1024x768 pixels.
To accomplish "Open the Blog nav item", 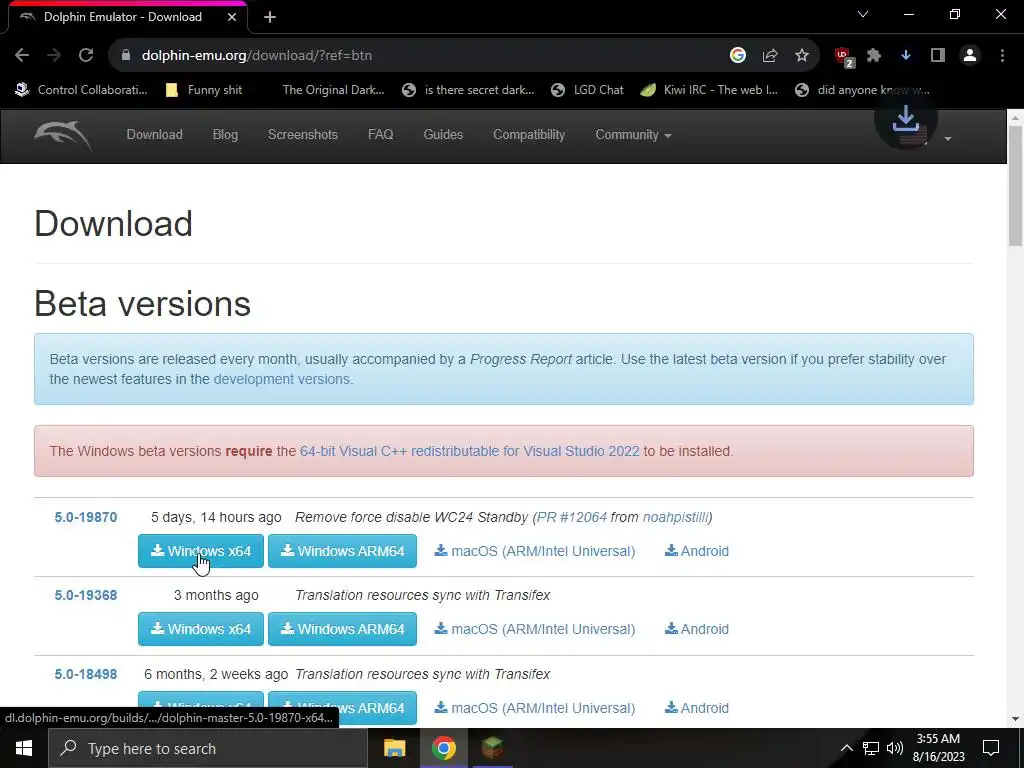I will tap(225, 135).
